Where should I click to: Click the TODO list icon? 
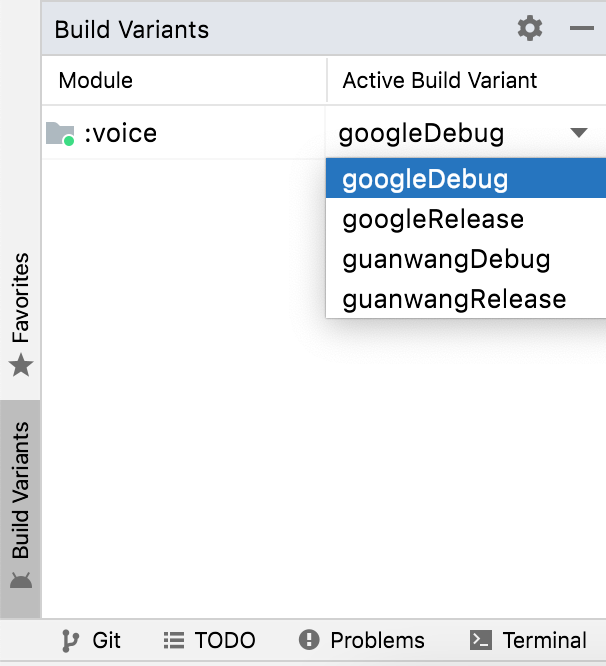point(174,641)
